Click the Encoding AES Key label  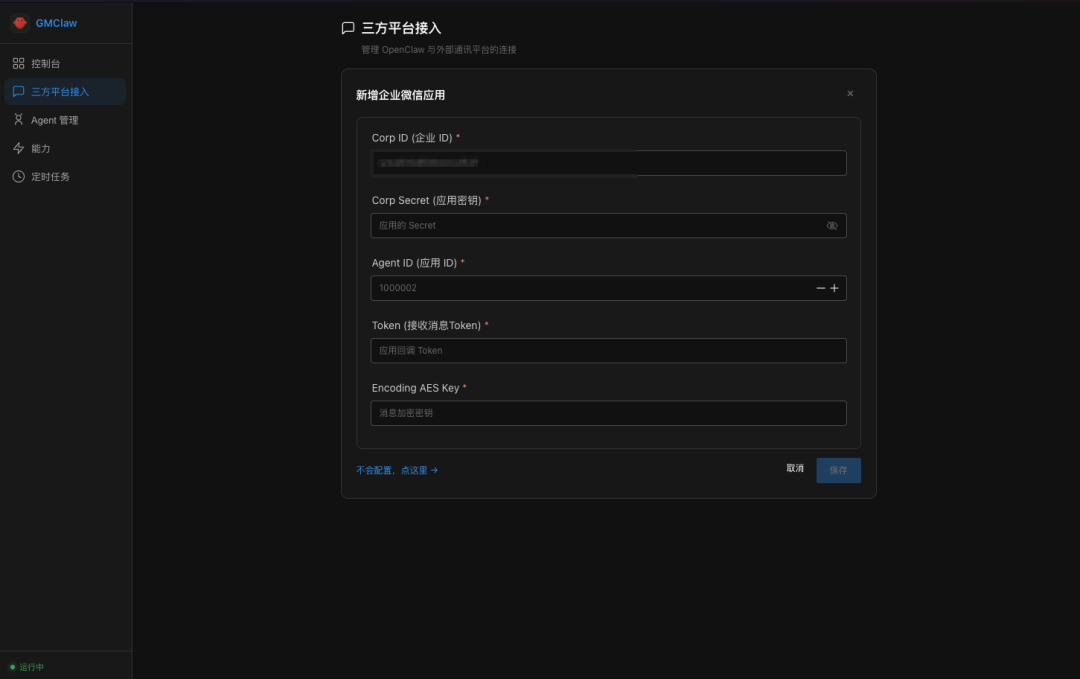[x=415, y=388]
